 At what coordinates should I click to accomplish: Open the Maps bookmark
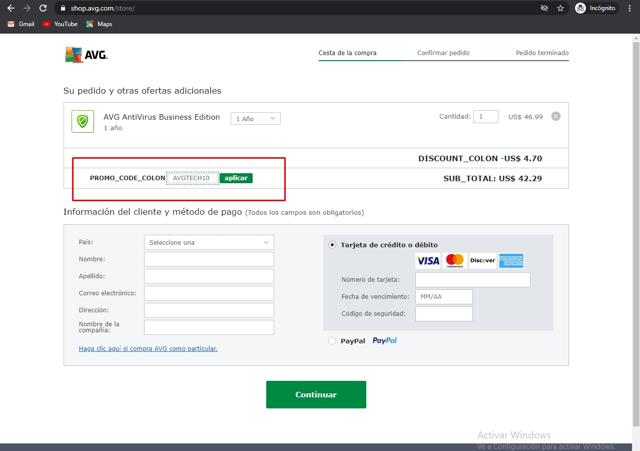tap(99, 24)
